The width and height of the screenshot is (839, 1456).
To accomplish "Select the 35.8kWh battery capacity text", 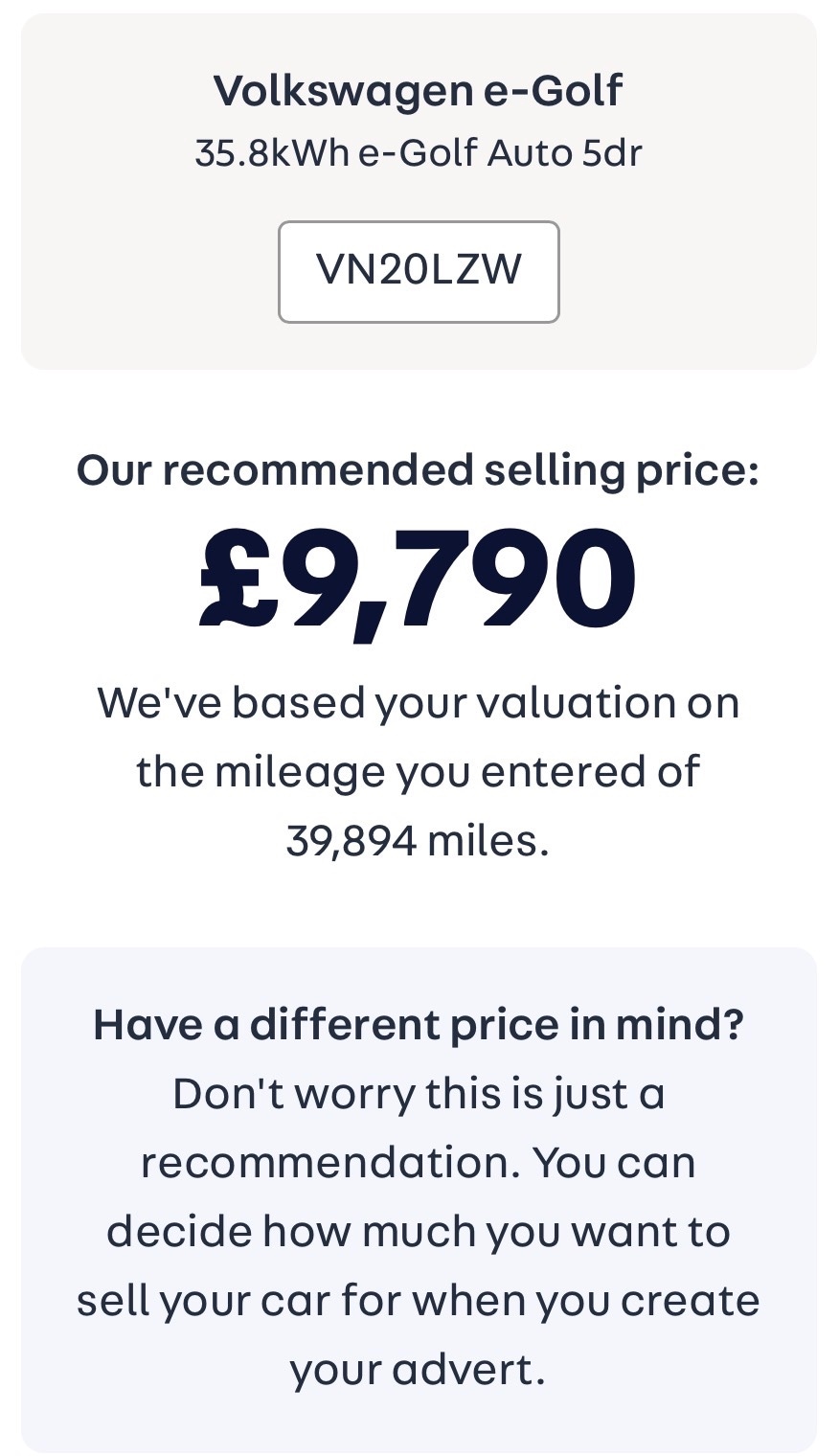I will click(272, 153).
